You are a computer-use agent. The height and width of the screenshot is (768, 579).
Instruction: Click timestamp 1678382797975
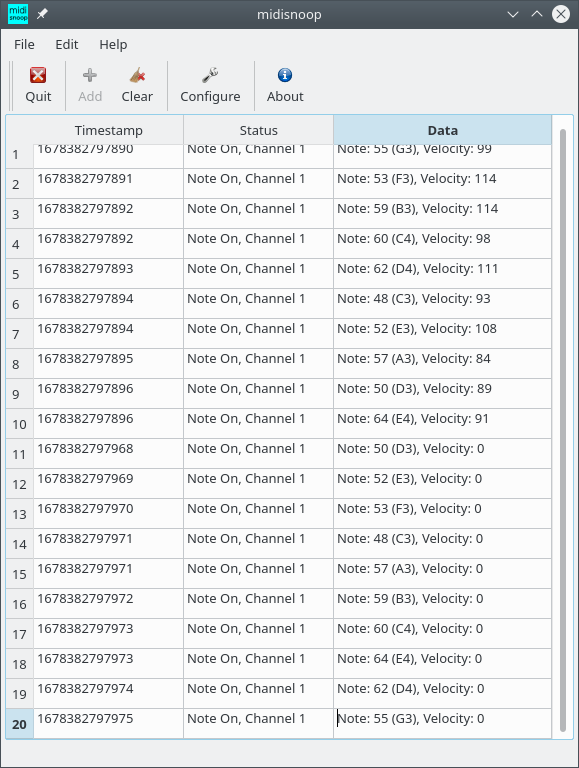point(109,724)
